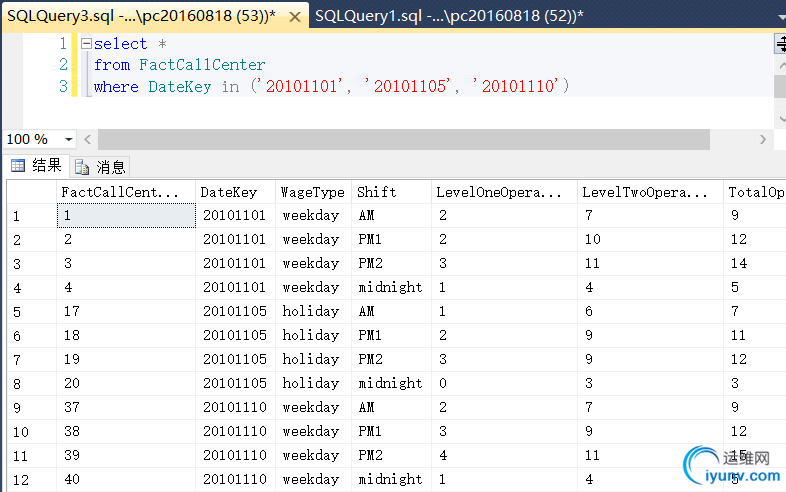Viewport: 786px width, 492px height.
Task: Switch to the SQLQuery1.sql tab
Action: click(x=449, y=16)
